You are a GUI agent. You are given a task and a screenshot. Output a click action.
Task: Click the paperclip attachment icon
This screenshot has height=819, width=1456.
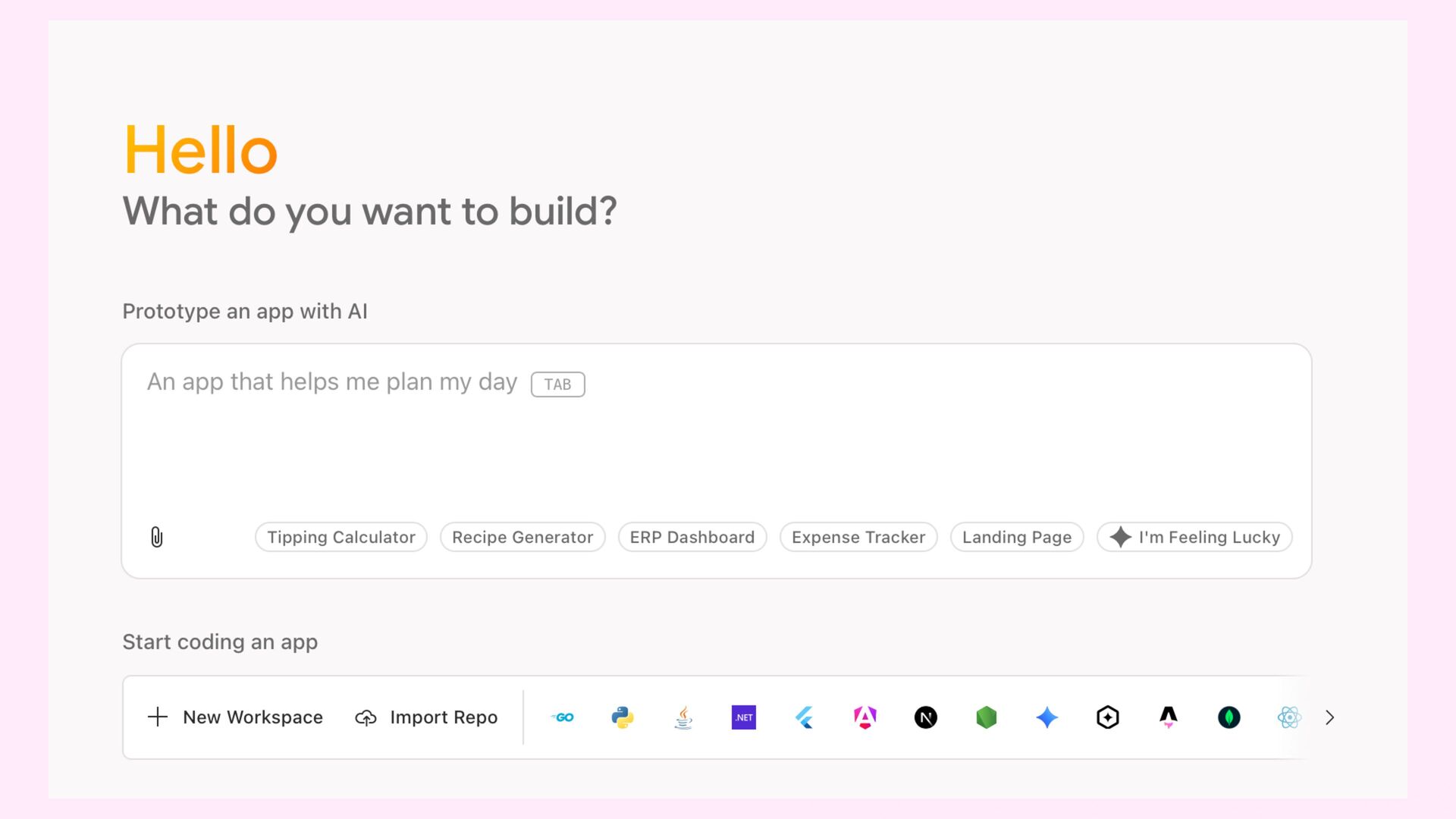(157, 537)
